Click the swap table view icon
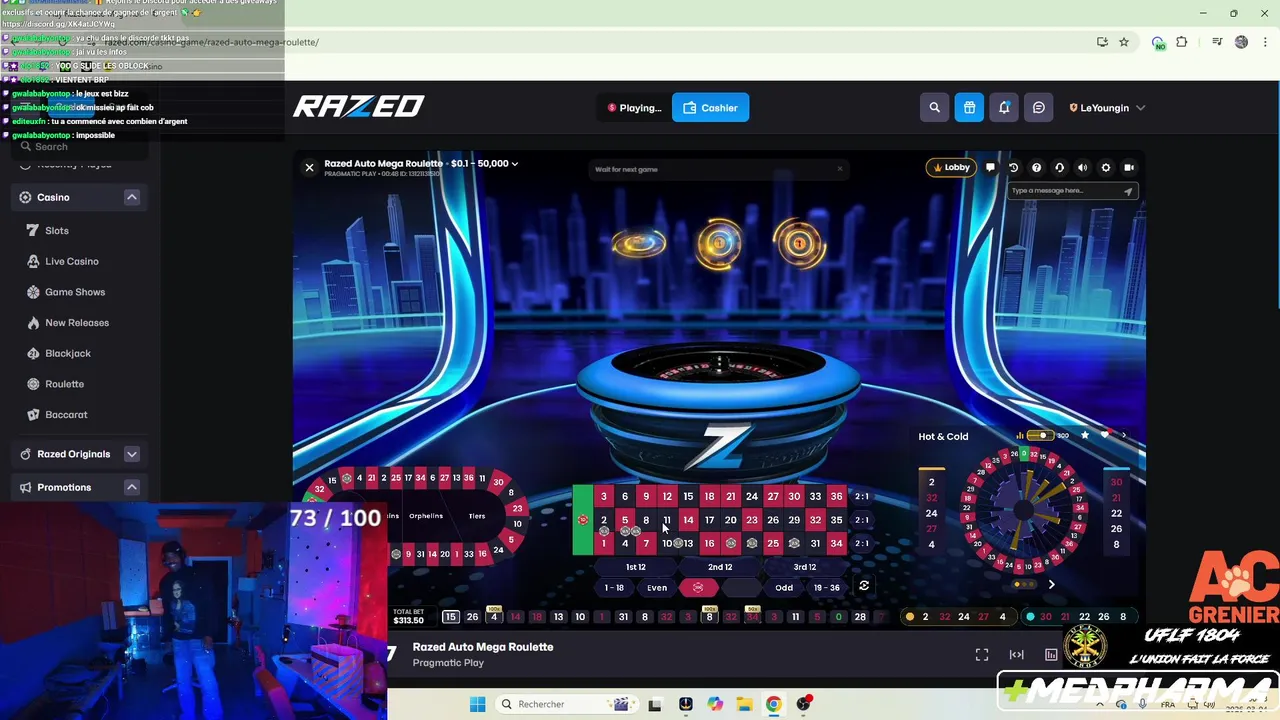The height and width of the screenshot is (720, 1280). 864,586
